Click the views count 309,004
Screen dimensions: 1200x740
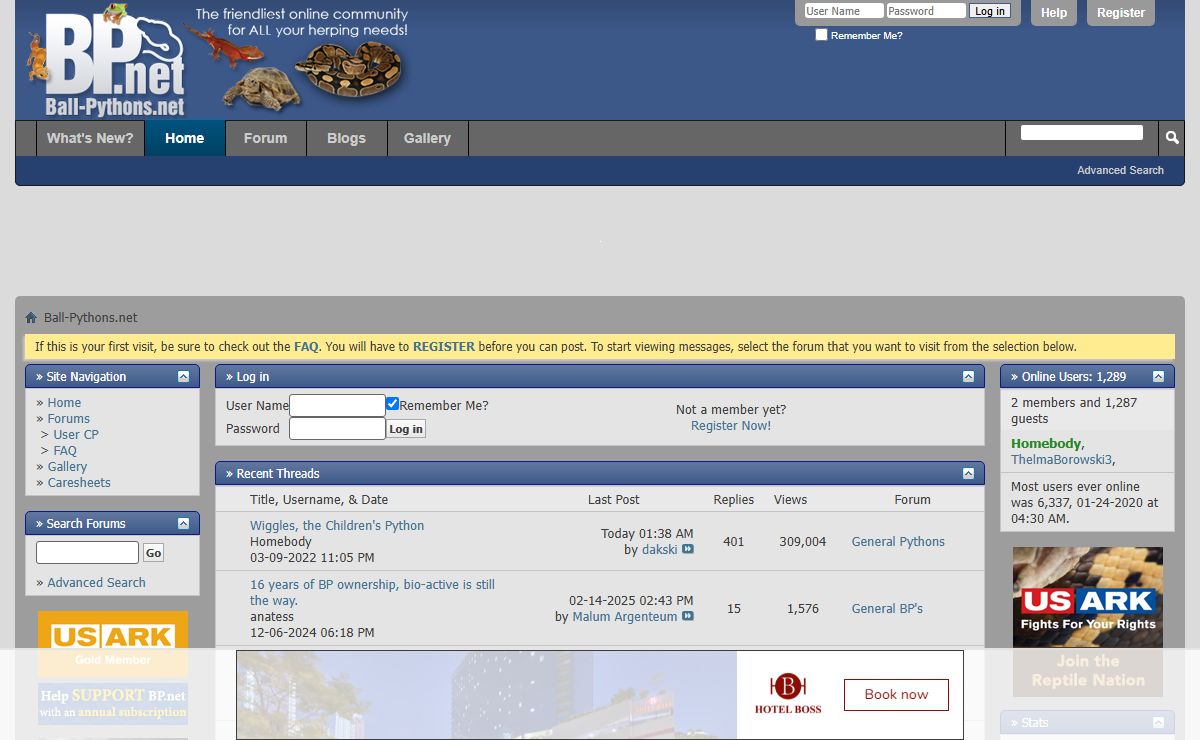pyautogui.click(x=803, y=542)
